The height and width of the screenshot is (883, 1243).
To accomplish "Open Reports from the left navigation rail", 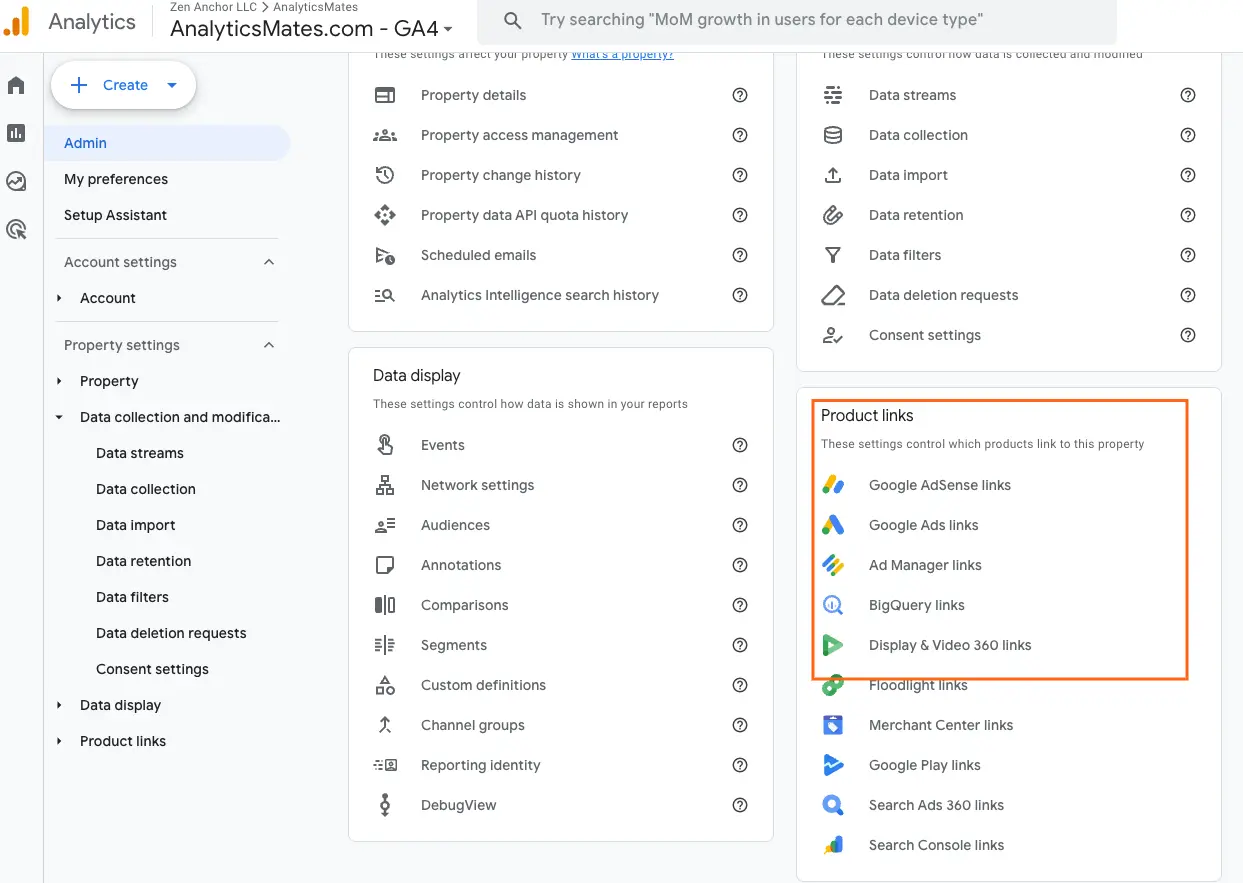I will point(16,133).
